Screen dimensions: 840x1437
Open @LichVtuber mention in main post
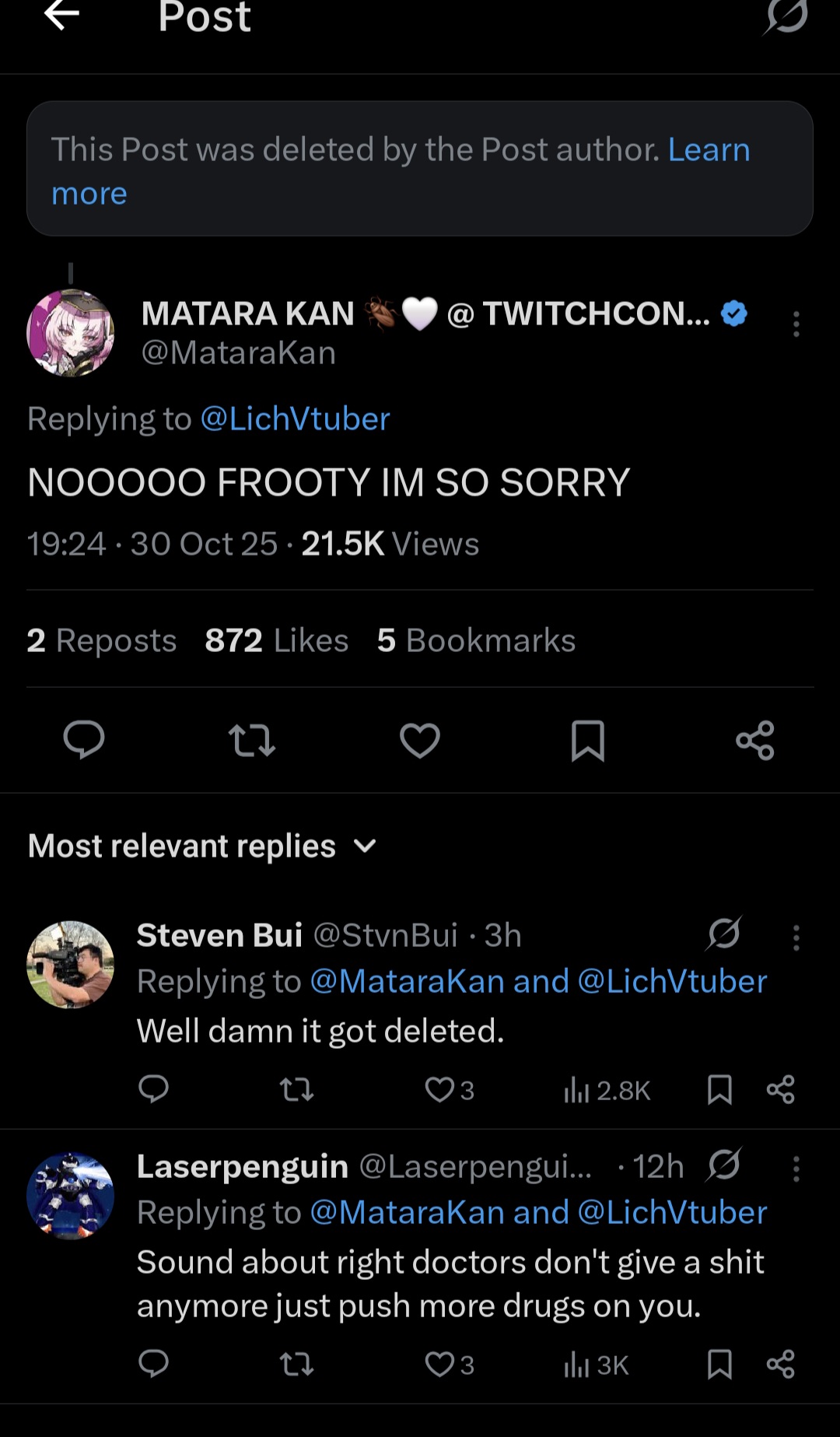click(295, 419)
